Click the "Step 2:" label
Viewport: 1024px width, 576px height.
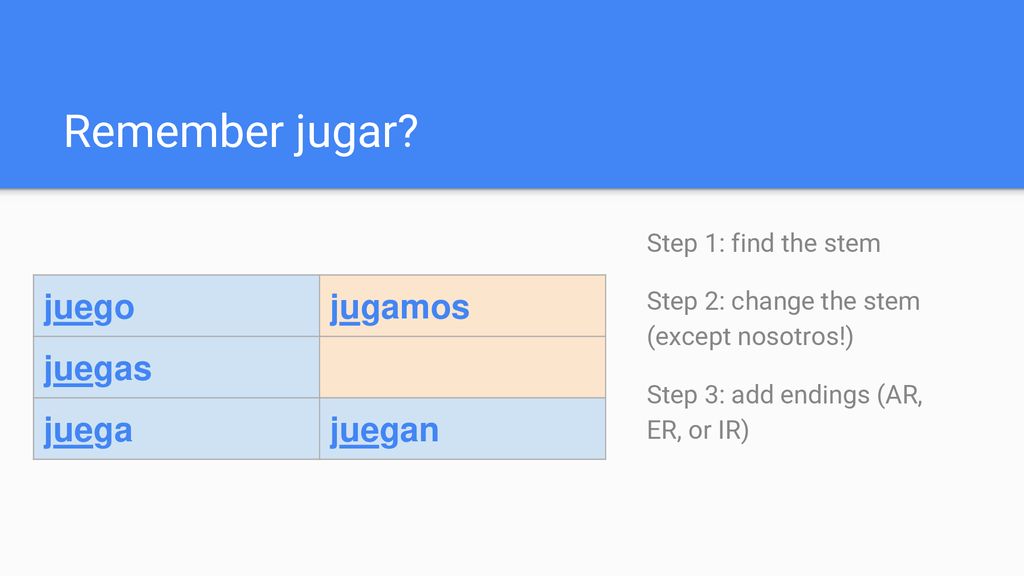686,302
